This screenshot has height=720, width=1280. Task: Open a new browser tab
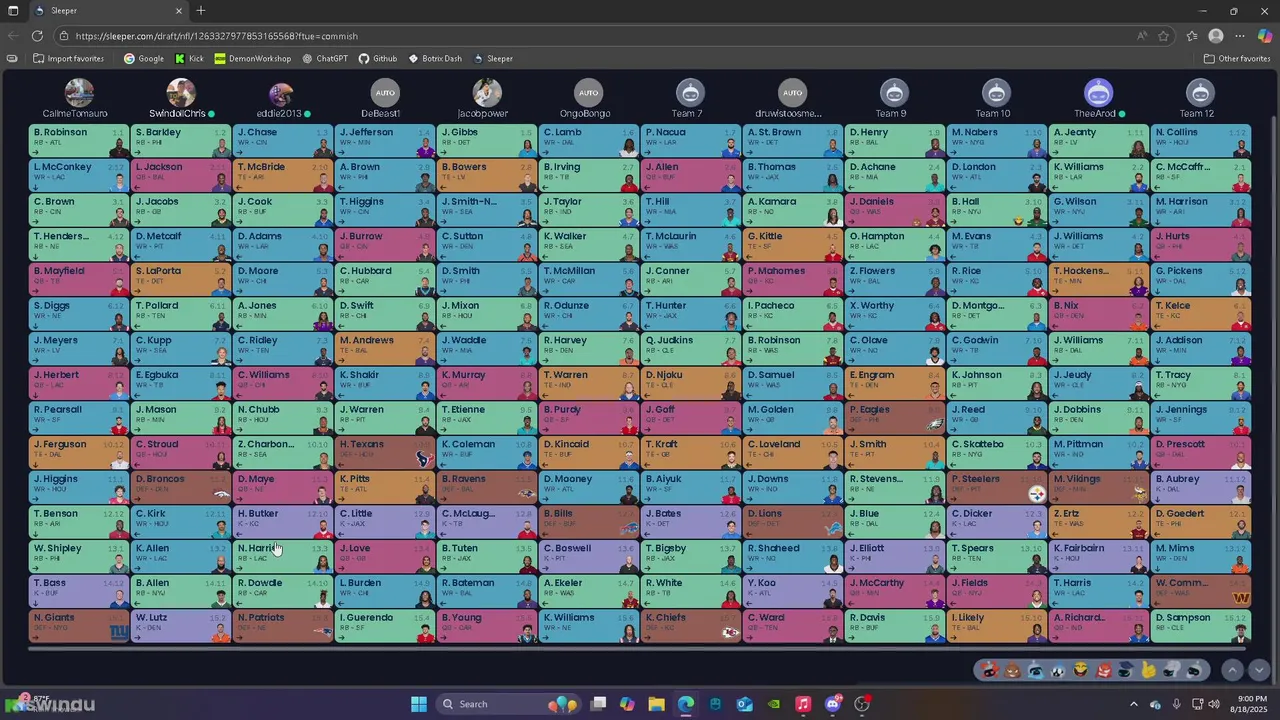[x=201, y=11]
